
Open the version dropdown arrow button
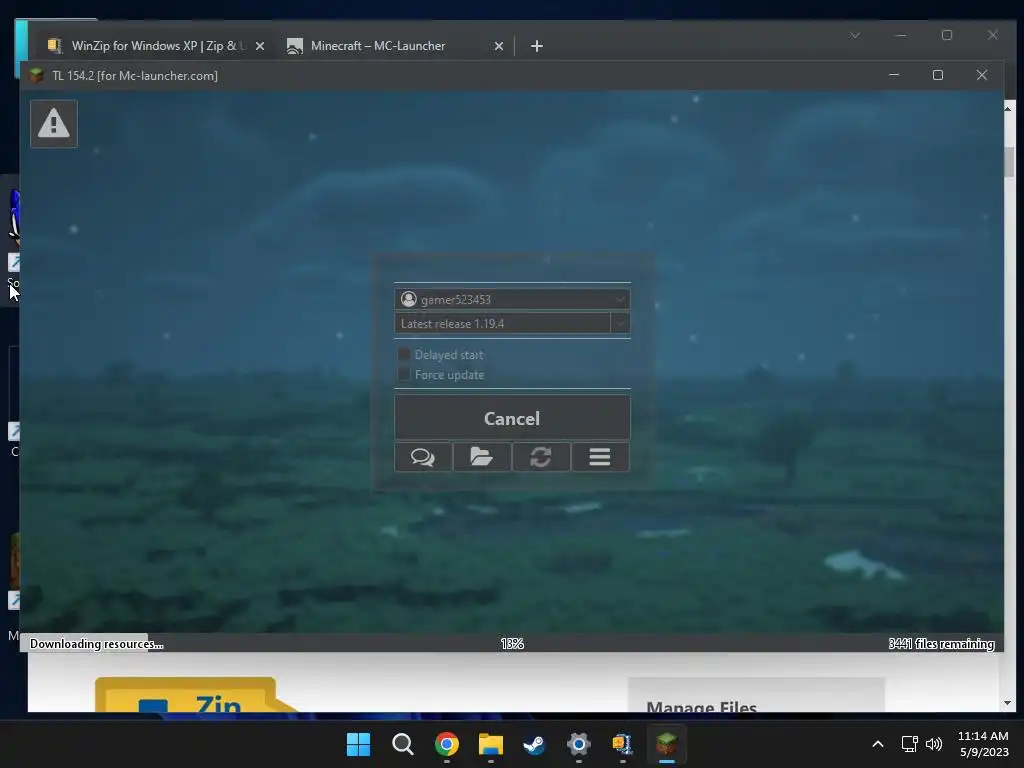click(620, 323)
